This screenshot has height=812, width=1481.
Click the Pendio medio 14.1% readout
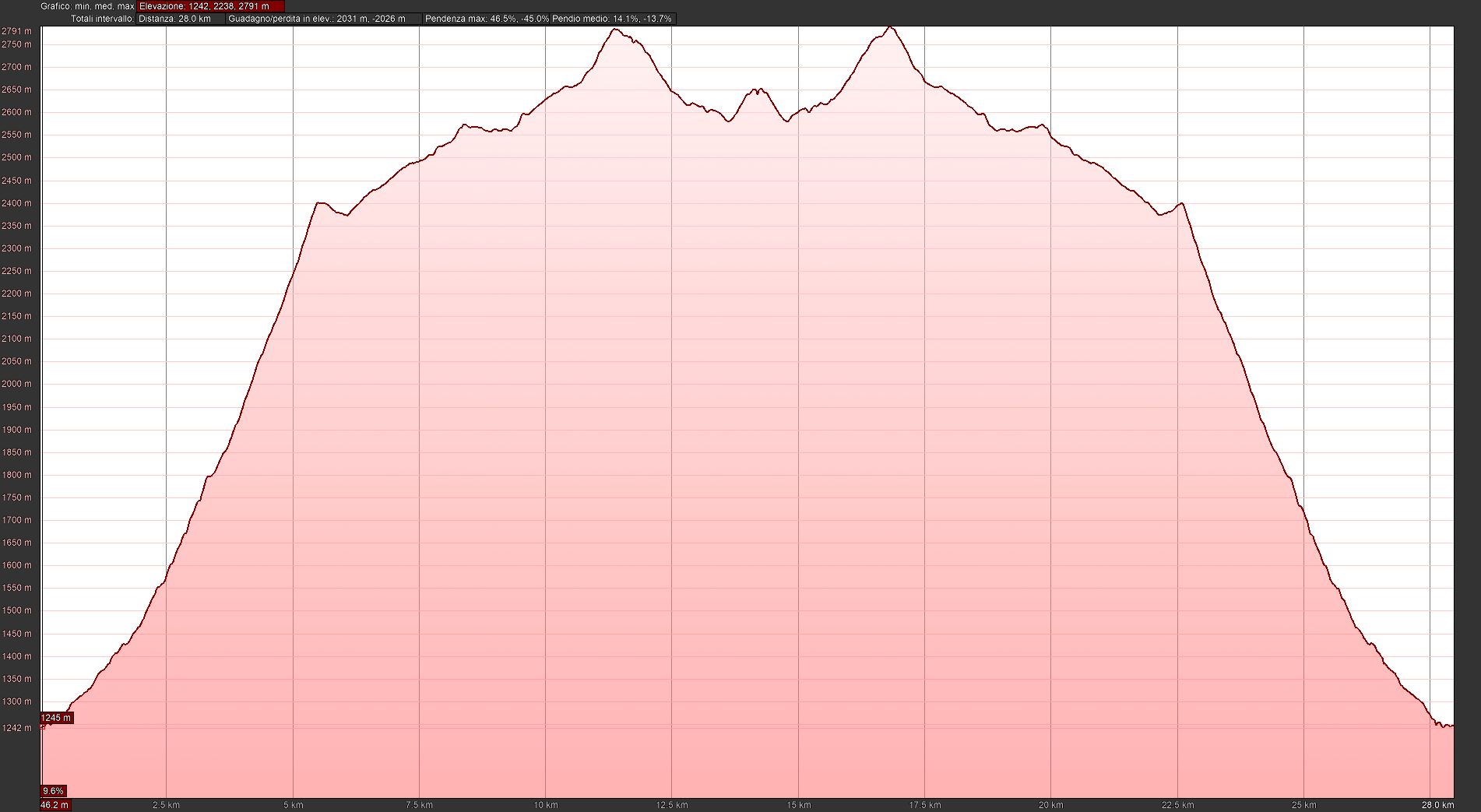click(612, 19)
